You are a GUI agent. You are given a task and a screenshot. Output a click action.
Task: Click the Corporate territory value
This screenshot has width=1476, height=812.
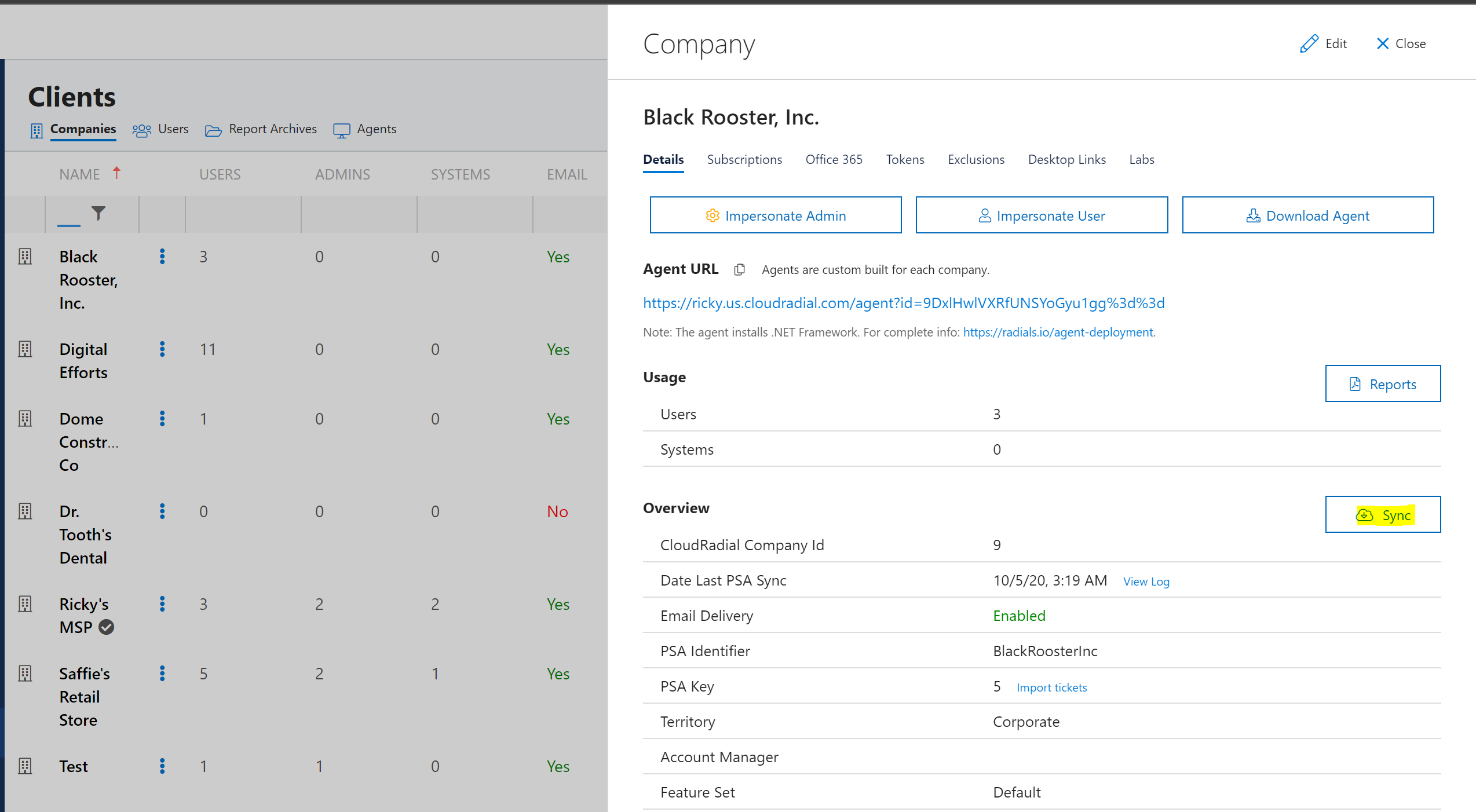(1026, 722)
